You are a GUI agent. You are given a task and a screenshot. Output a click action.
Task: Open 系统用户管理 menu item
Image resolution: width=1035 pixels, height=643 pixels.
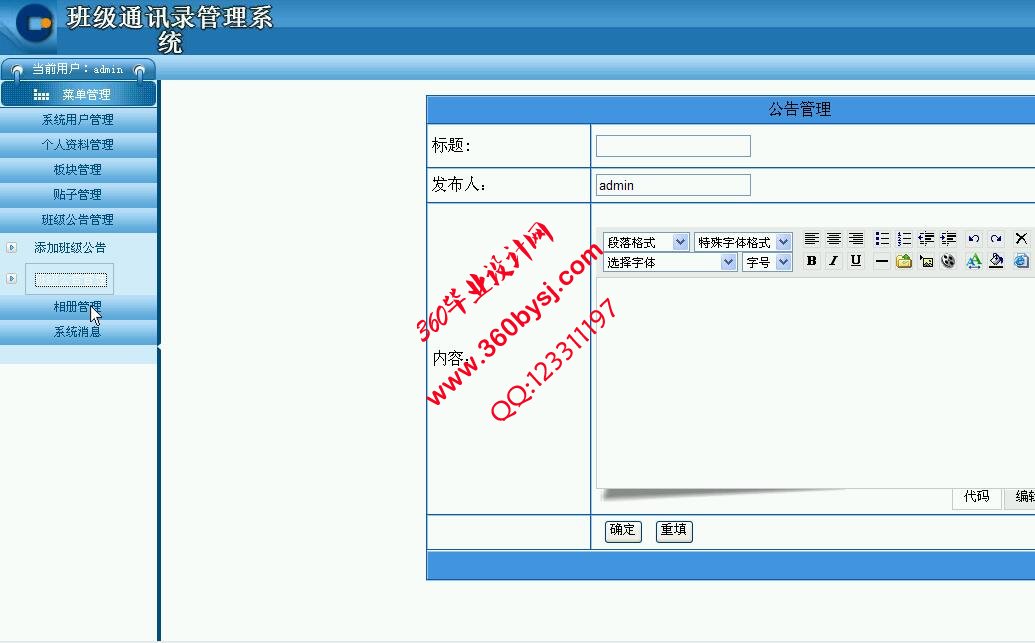pos(78,120)
